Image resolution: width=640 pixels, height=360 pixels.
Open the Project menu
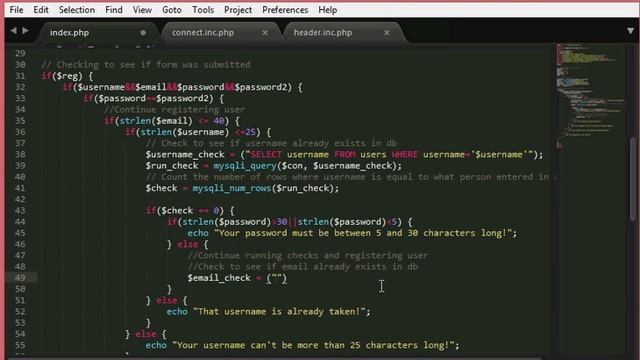pos(238,10)
